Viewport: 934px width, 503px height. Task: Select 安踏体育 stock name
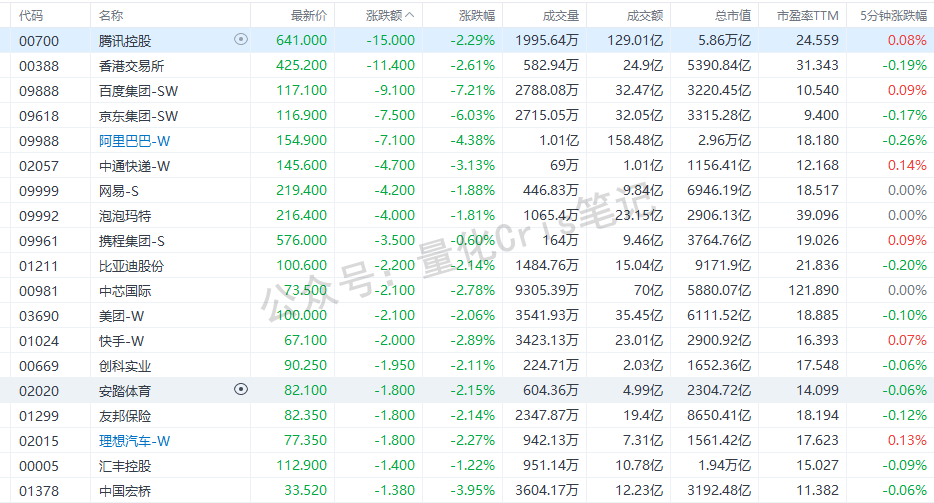tap(125, 391)
